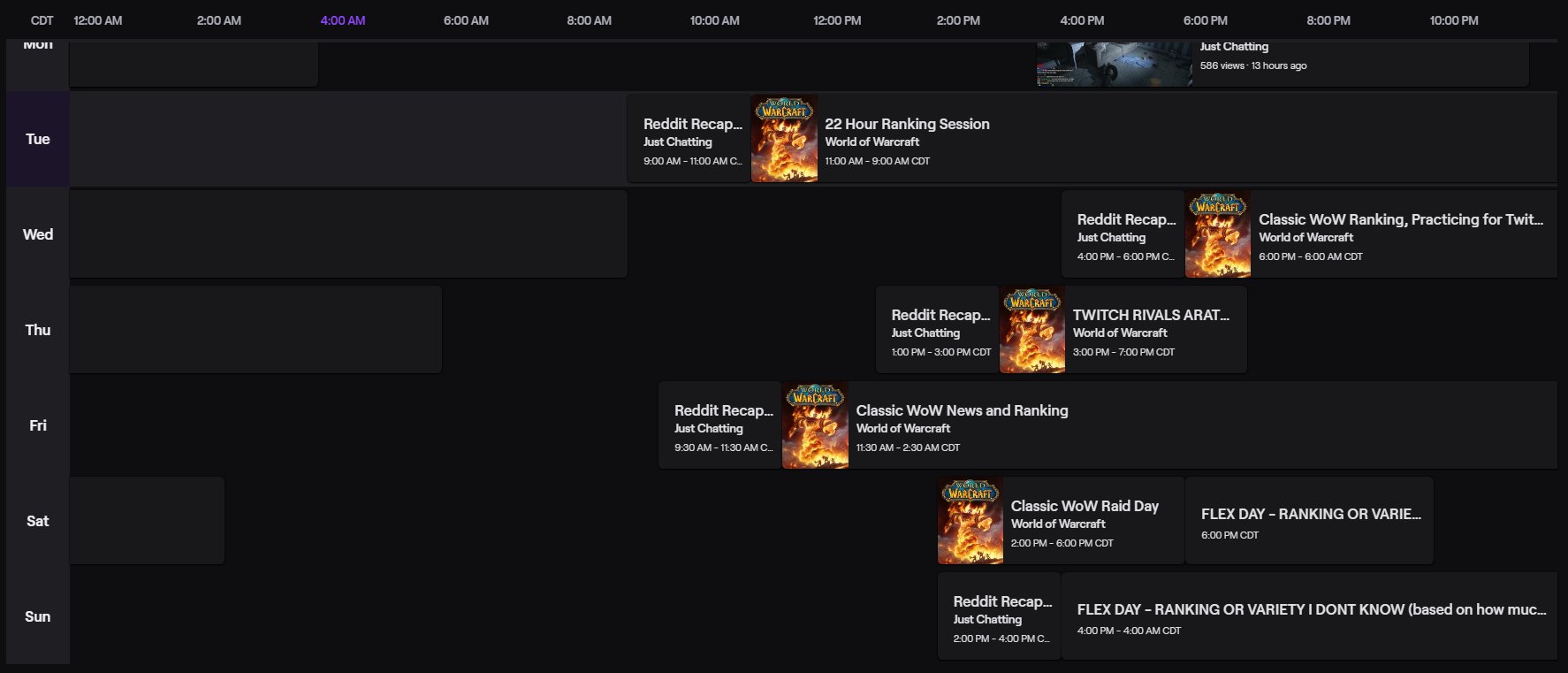This screenshot has width=1568, height=673.
Task: Click '586 views · 13 hours ago' text
Action: click(1253, 65)
